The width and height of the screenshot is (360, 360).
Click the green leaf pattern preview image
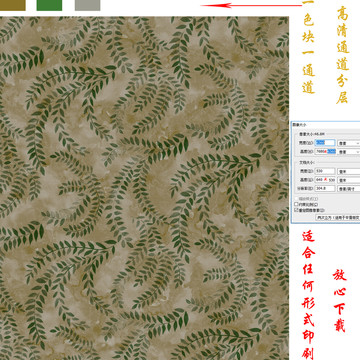point(144,188)
